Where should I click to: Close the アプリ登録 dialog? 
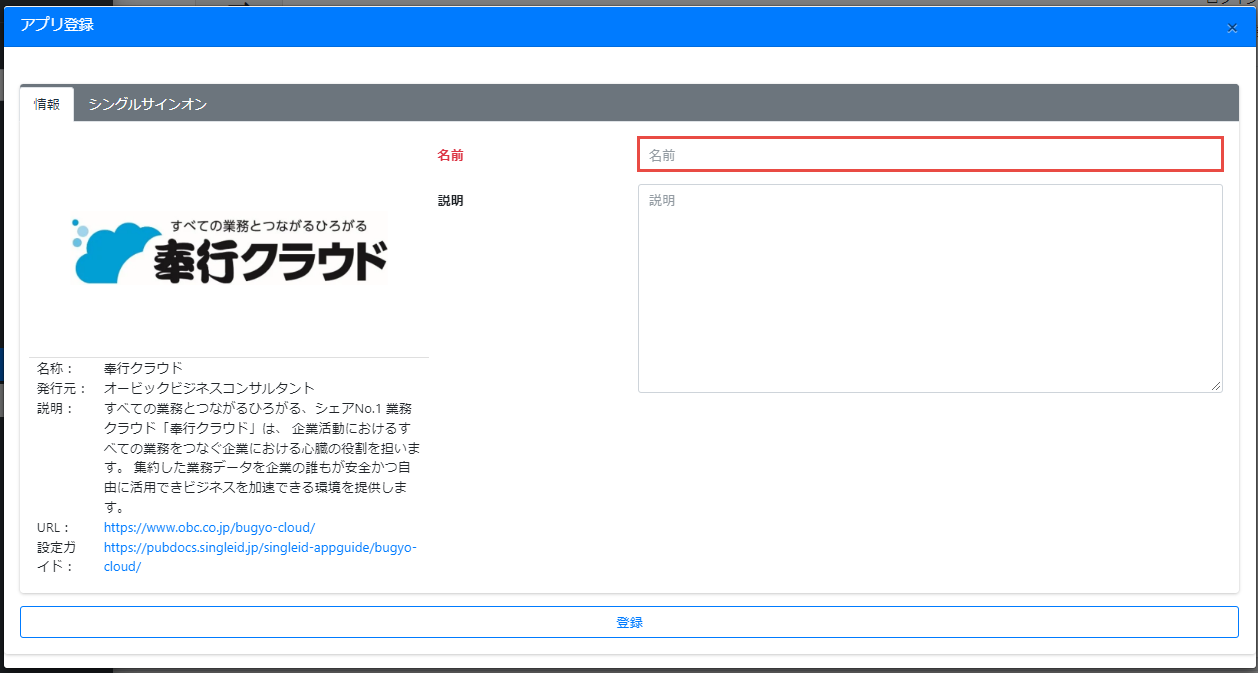click(1232, 28)
